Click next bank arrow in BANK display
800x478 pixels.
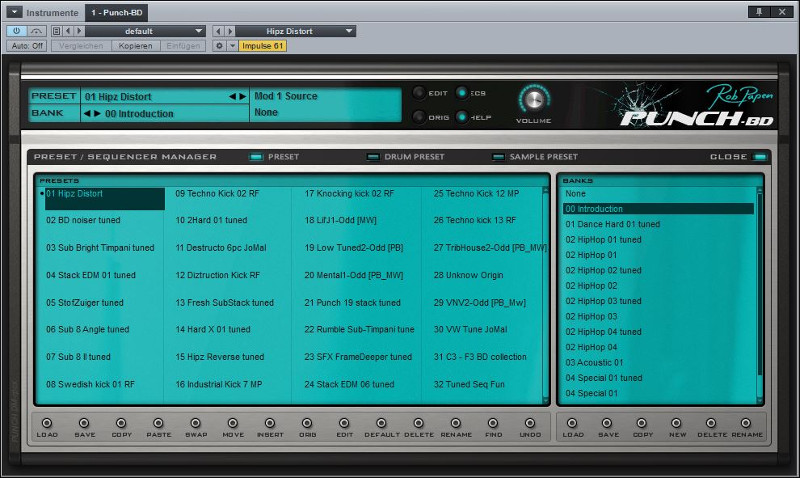coord(97,113)
